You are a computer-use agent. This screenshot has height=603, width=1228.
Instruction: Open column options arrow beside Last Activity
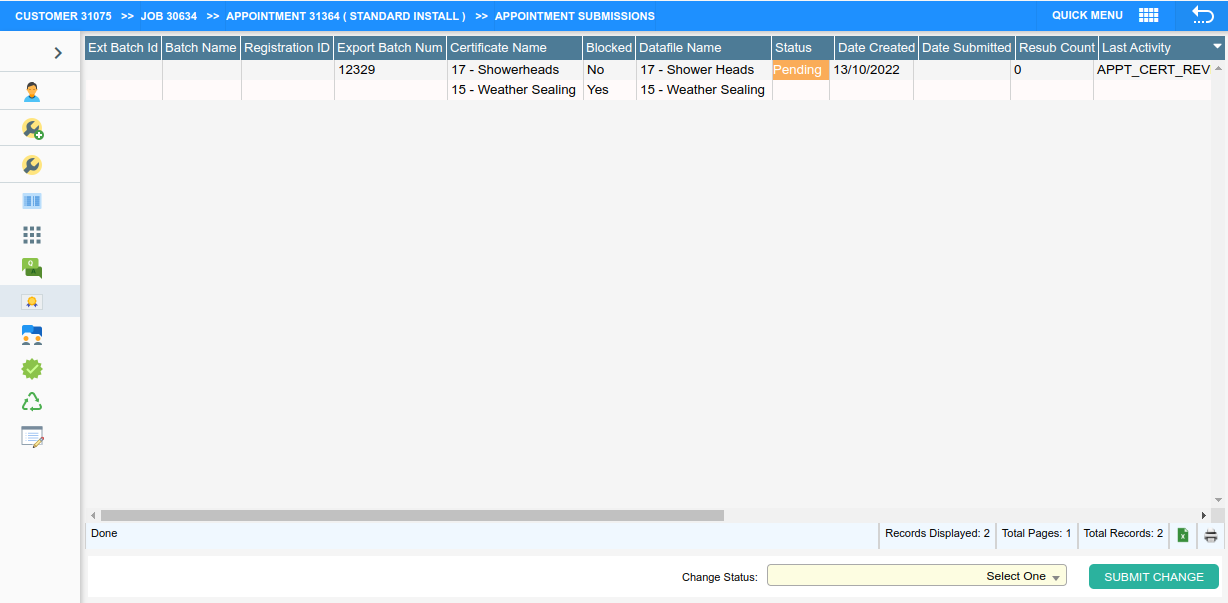pyautogui.click(x=1217, y=47)
